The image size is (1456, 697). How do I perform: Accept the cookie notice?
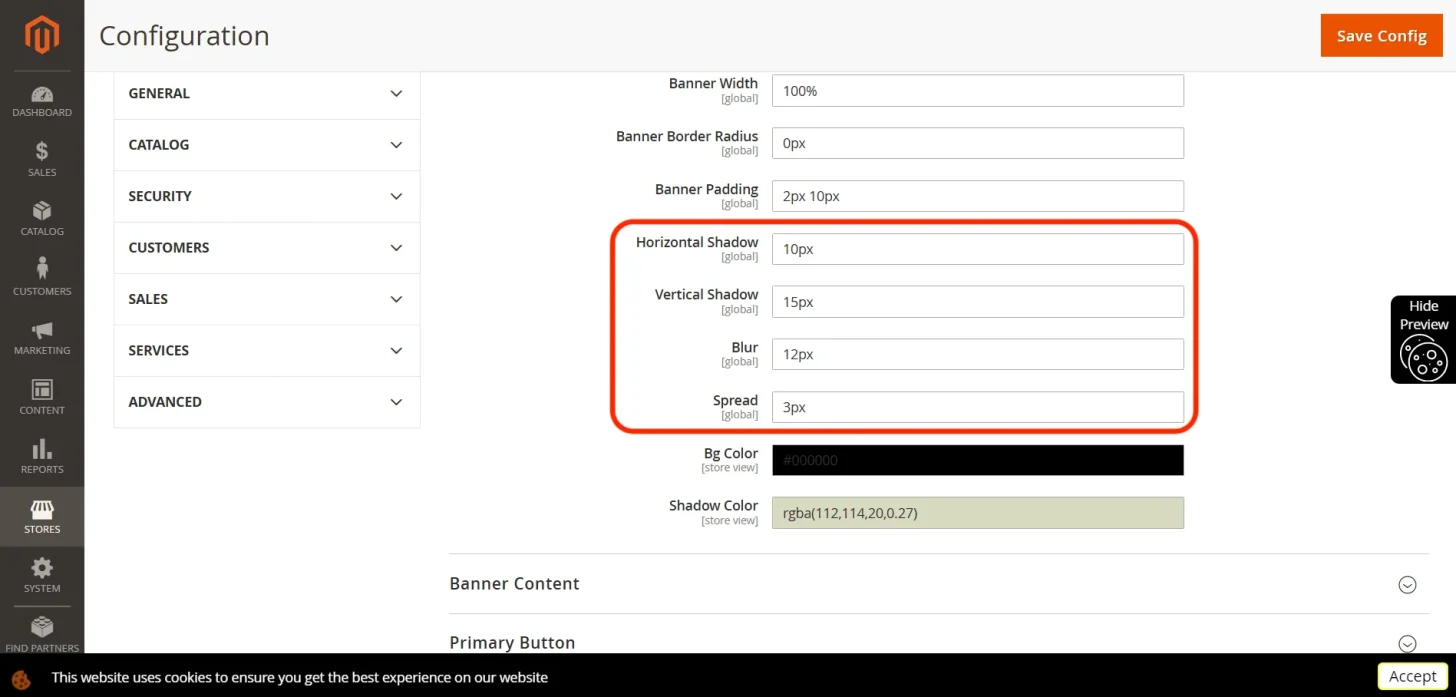point(1412,676)
